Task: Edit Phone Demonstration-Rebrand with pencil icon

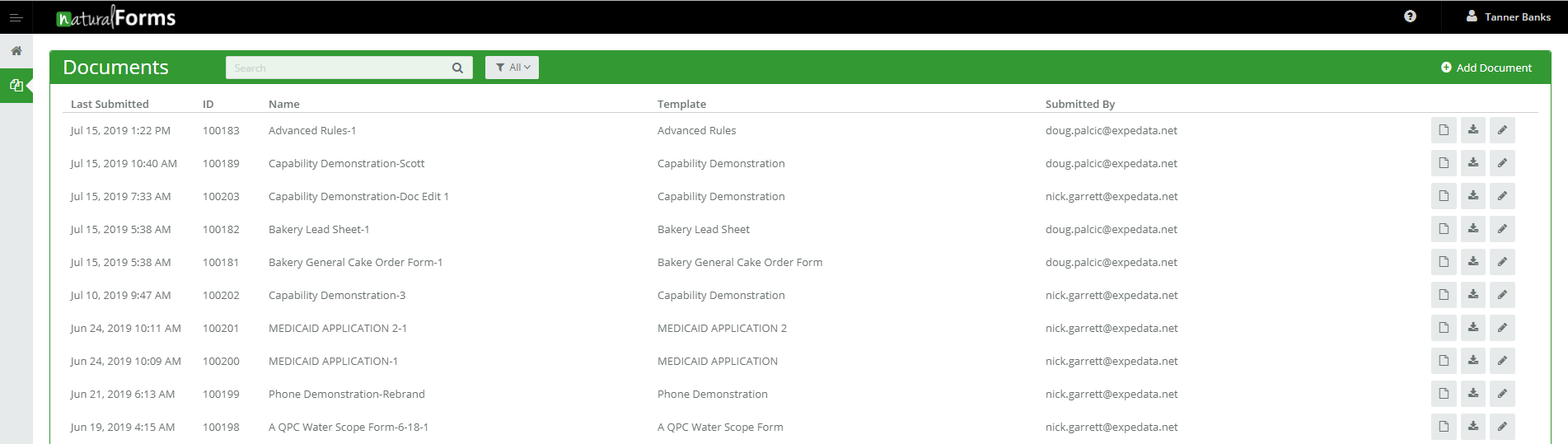Action: [1502, 394]
